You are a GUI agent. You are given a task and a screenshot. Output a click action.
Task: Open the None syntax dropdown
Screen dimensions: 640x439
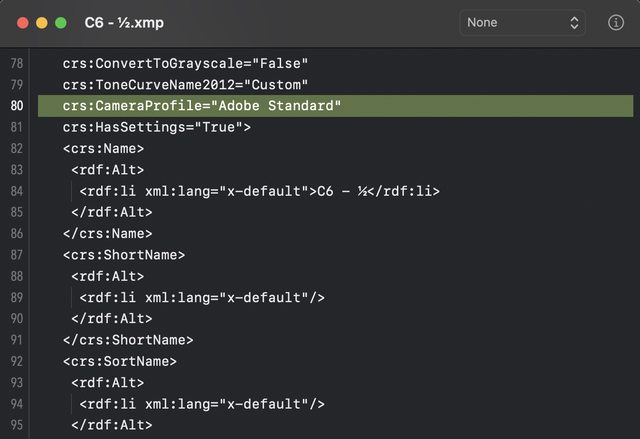click(523, 22)
